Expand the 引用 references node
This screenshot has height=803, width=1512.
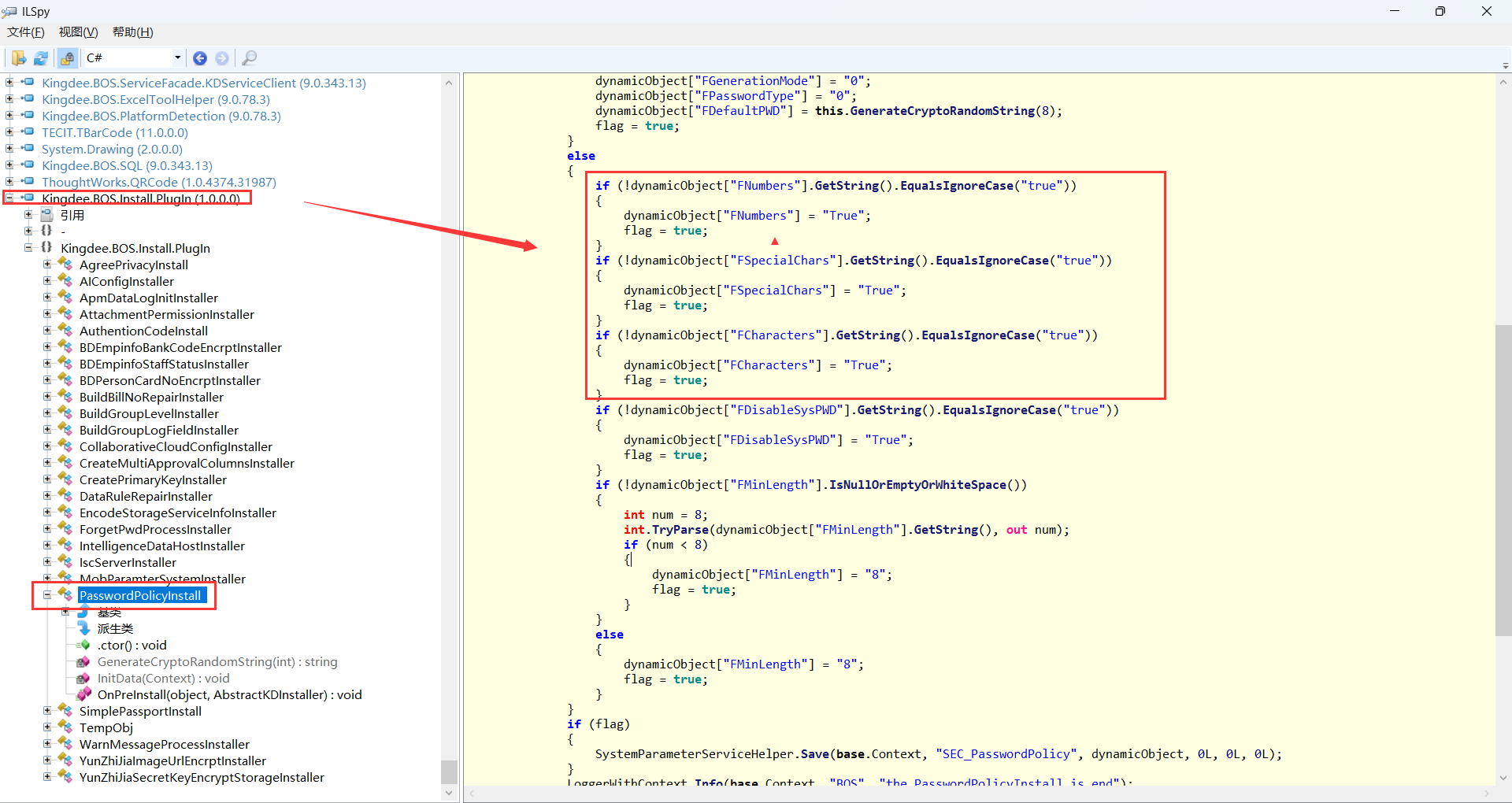(28, 214)
